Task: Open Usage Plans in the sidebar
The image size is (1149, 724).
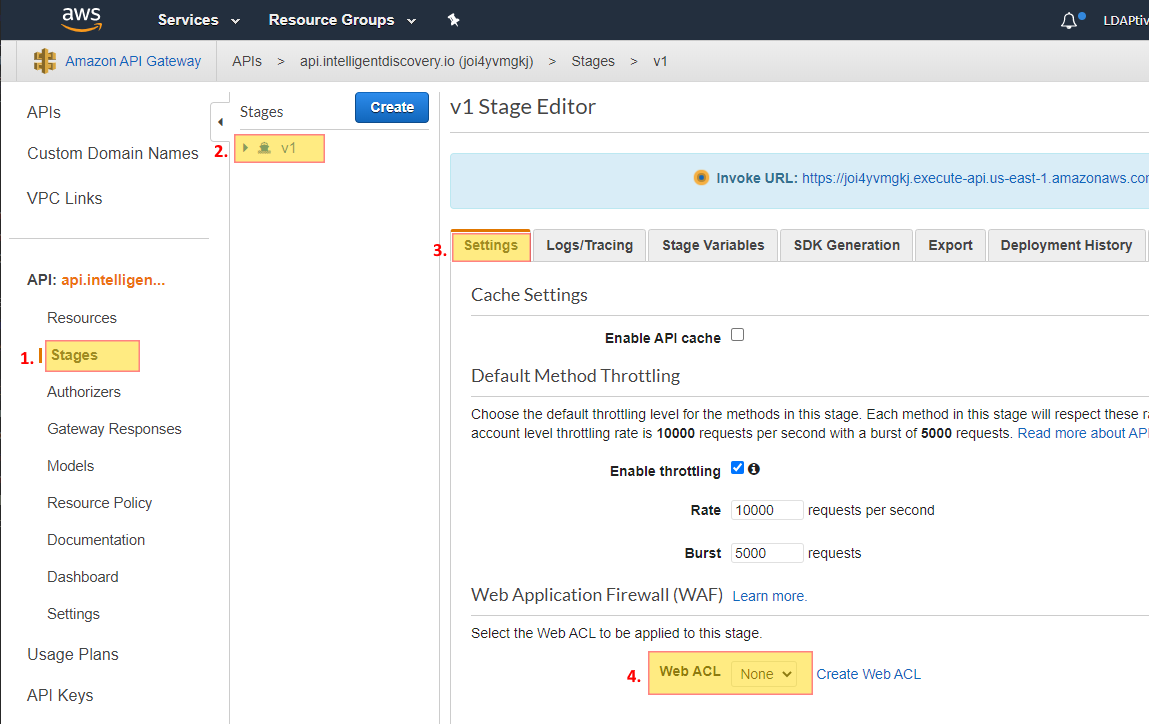Action: coord(73,654)
